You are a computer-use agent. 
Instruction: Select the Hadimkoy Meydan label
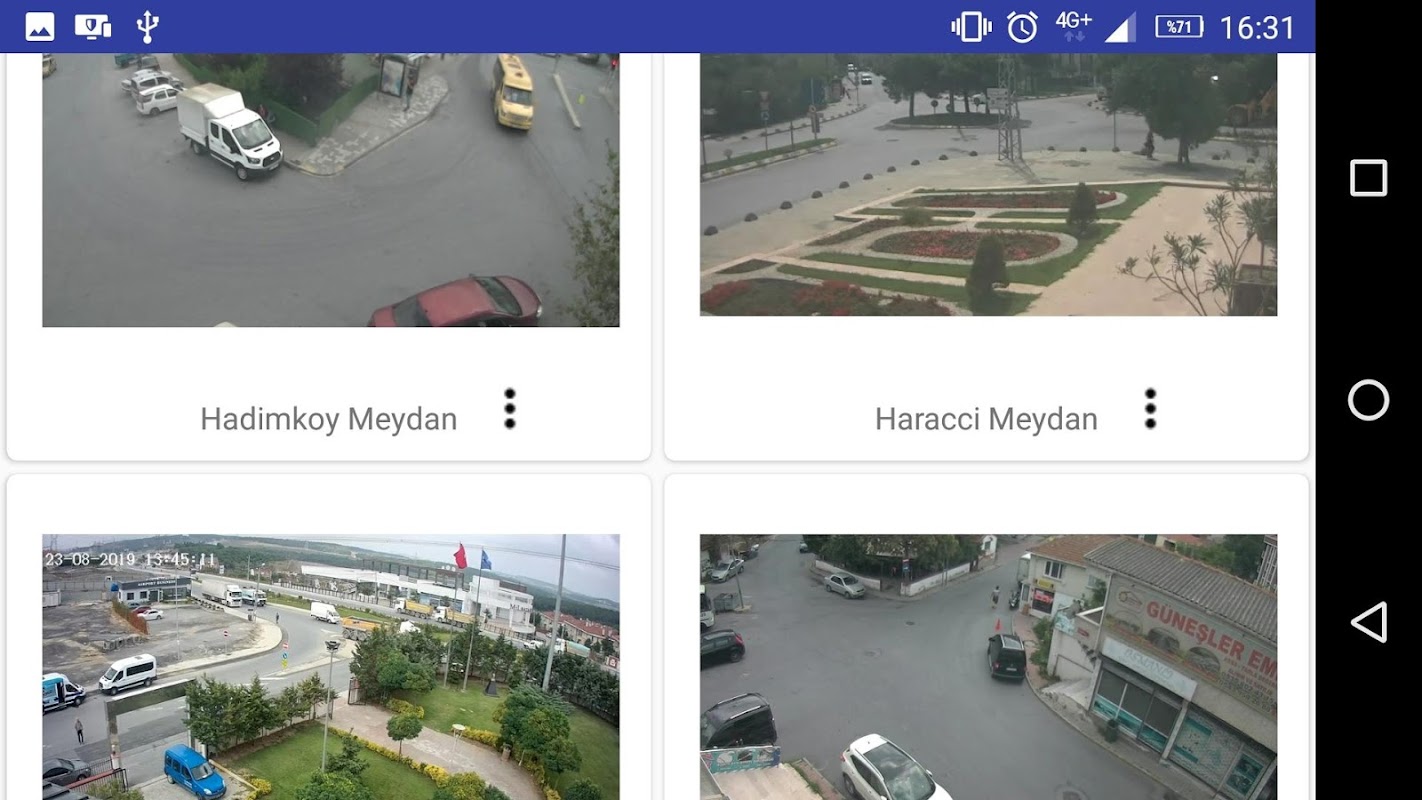329,419
